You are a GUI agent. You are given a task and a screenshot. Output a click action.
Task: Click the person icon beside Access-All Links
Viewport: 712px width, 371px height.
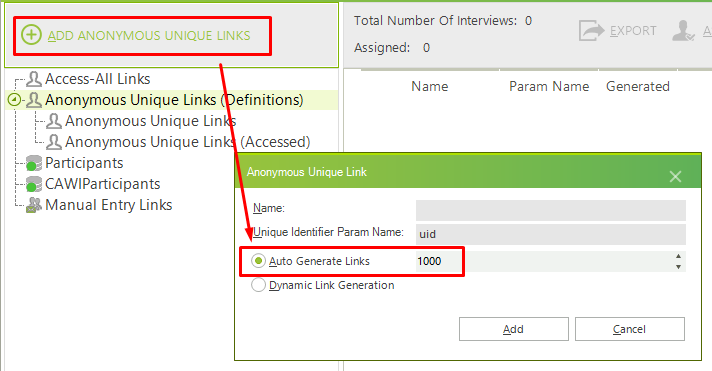click(x=34, y=79)
